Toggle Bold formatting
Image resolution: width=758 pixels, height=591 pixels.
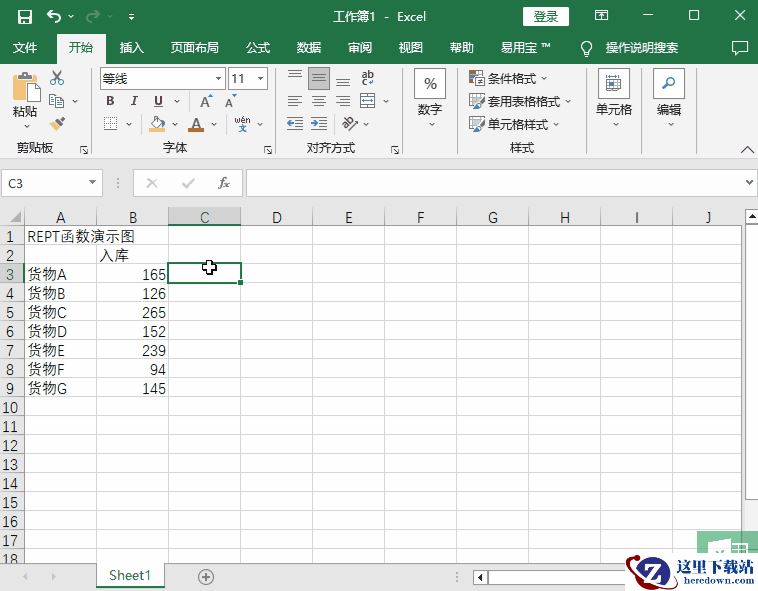coord(110,101)
